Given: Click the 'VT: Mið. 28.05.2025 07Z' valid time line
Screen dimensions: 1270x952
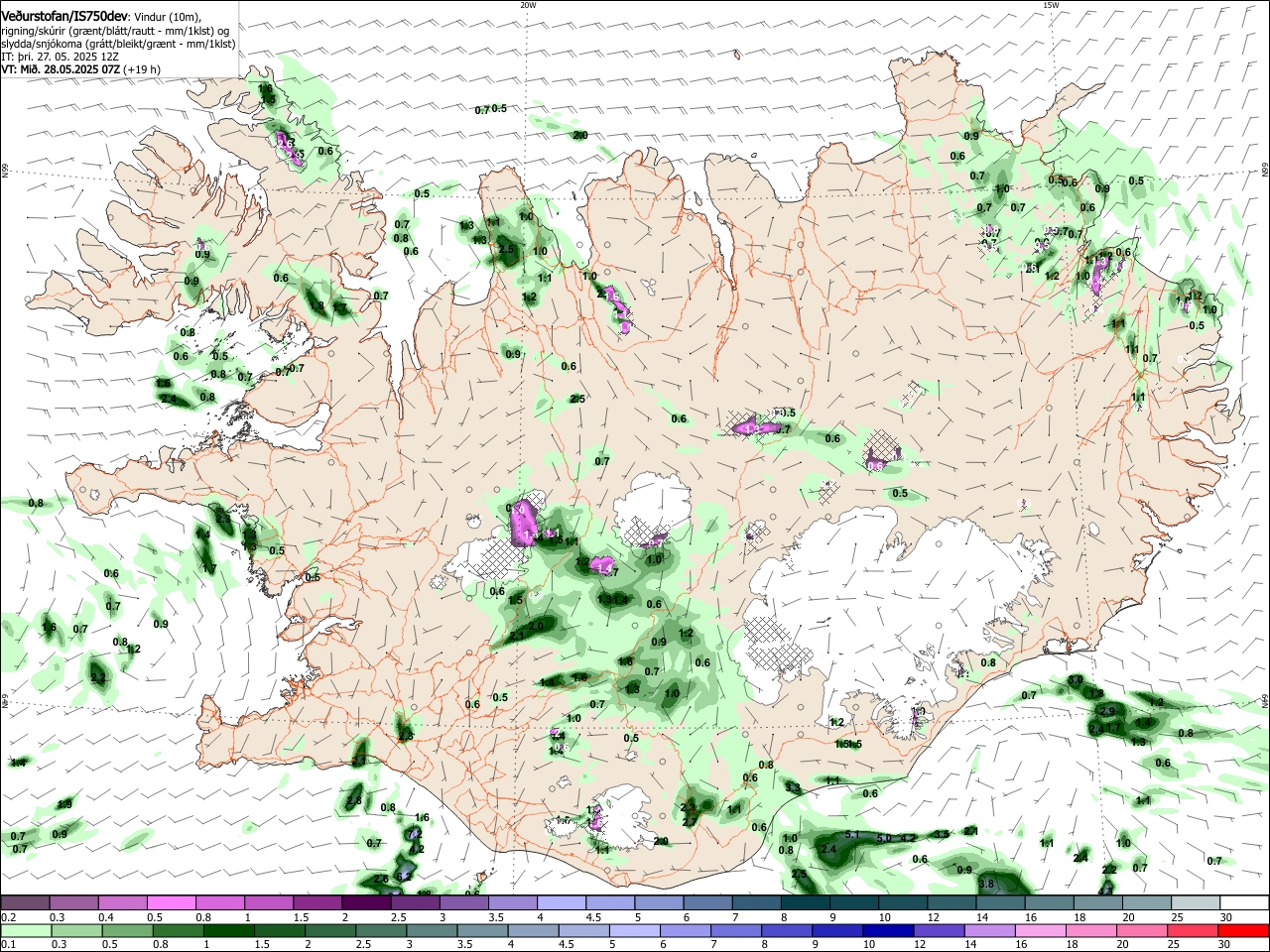Looking at the screenshot, I should 62,69.
